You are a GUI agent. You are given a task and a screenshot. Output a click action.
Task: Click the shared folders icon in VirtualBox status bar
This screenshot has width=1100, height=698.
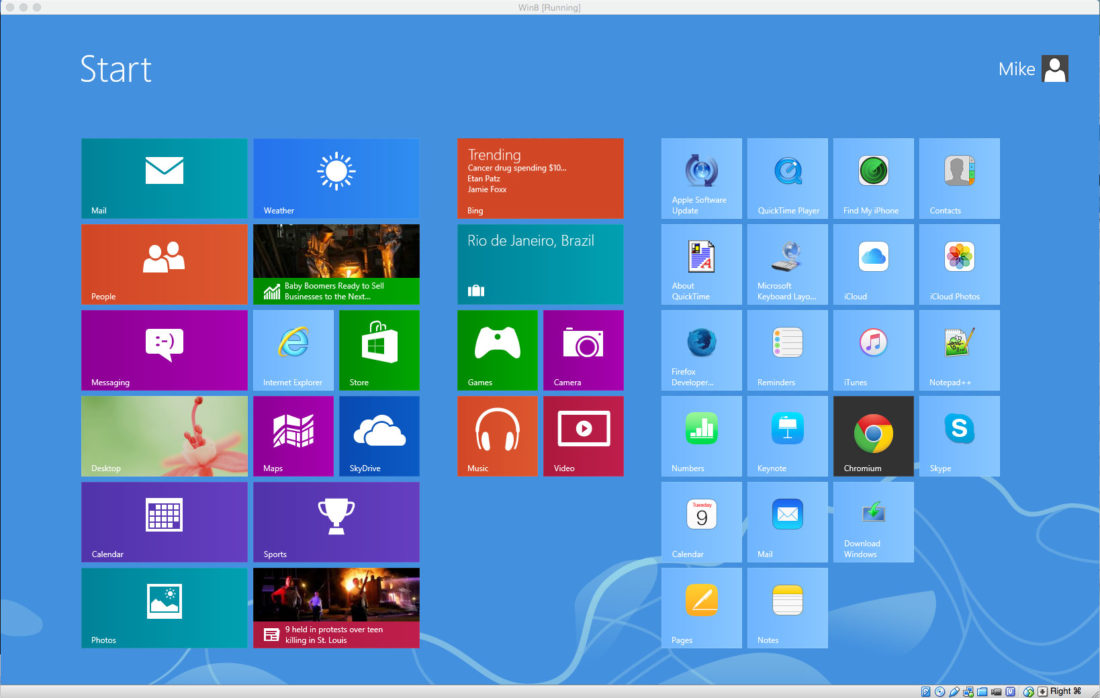click(982, 692)
